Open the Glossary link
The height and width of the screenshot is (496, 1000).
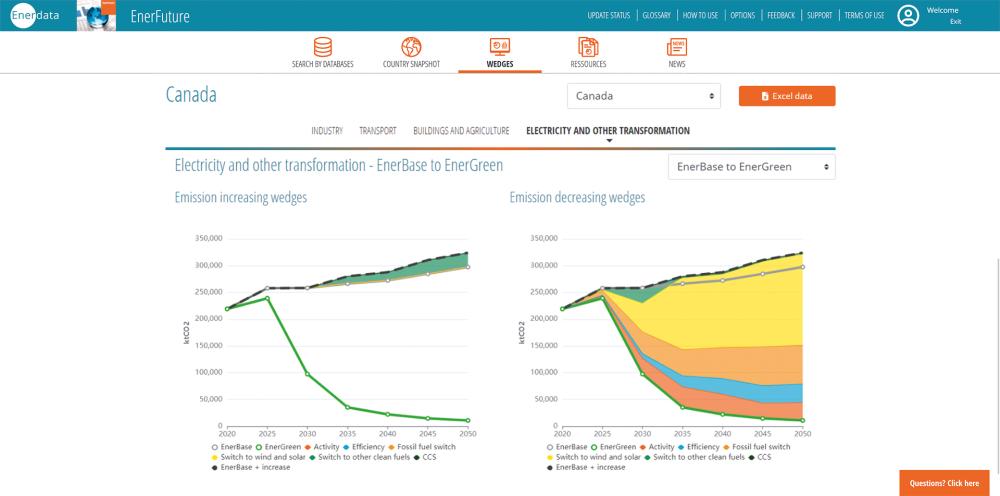coord(656,15)
